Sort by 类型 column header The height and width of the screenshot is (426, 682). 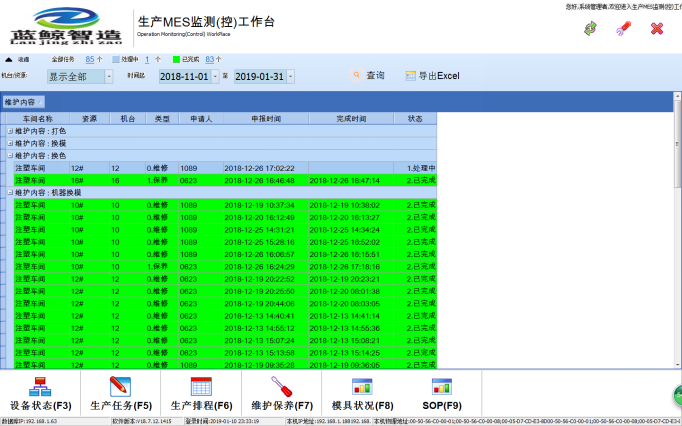point(162,119)
